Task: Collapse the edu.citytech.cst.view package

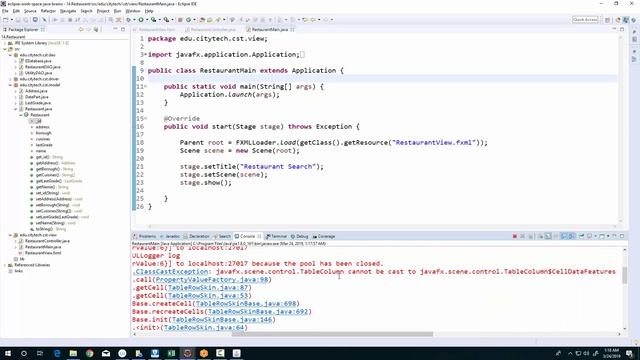Action: (x=10, y=235)
